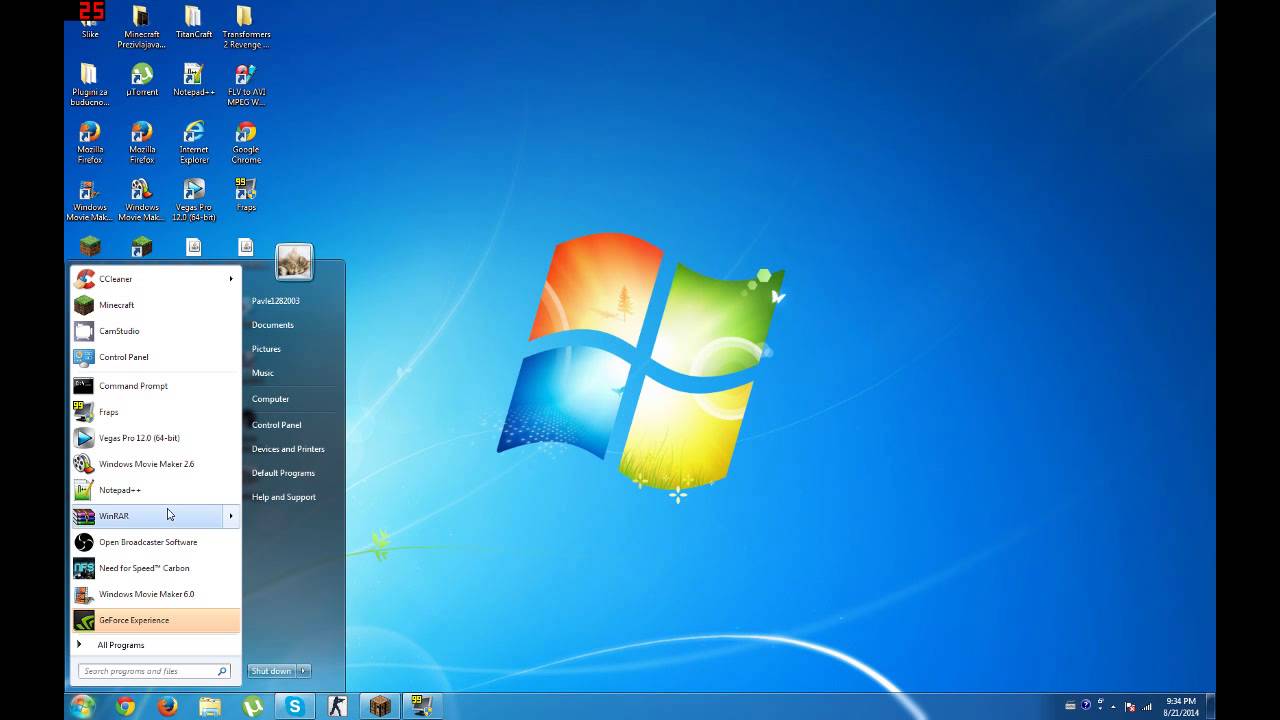The image size is (1280, 720).
Task: Open Control Panel link below Computer
Action: pos(276,425)
